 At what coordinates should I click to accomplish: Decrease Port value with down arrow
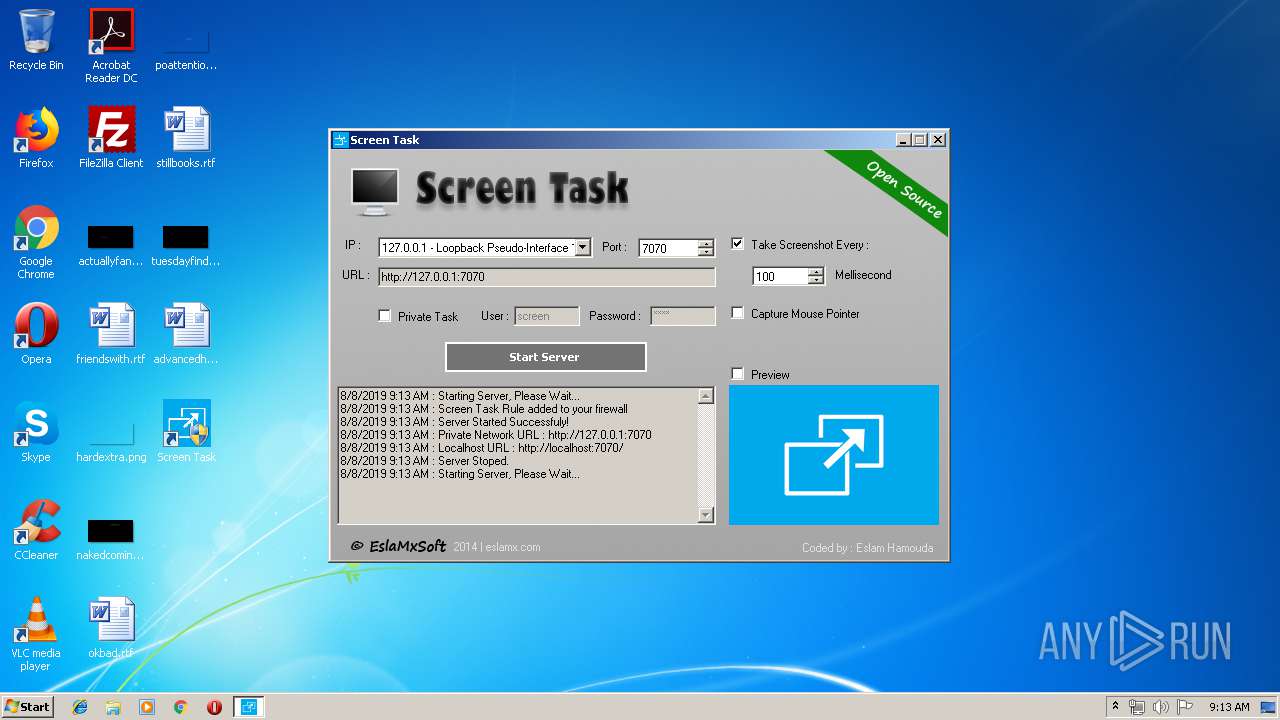706,252
